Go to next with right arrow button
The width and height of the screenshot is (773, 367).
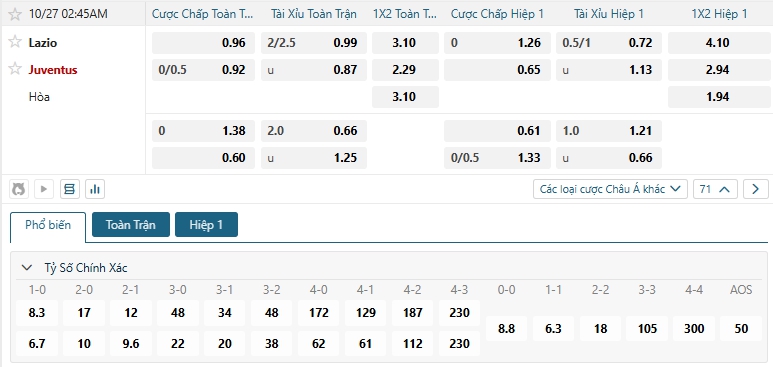(x=756, y=189)
